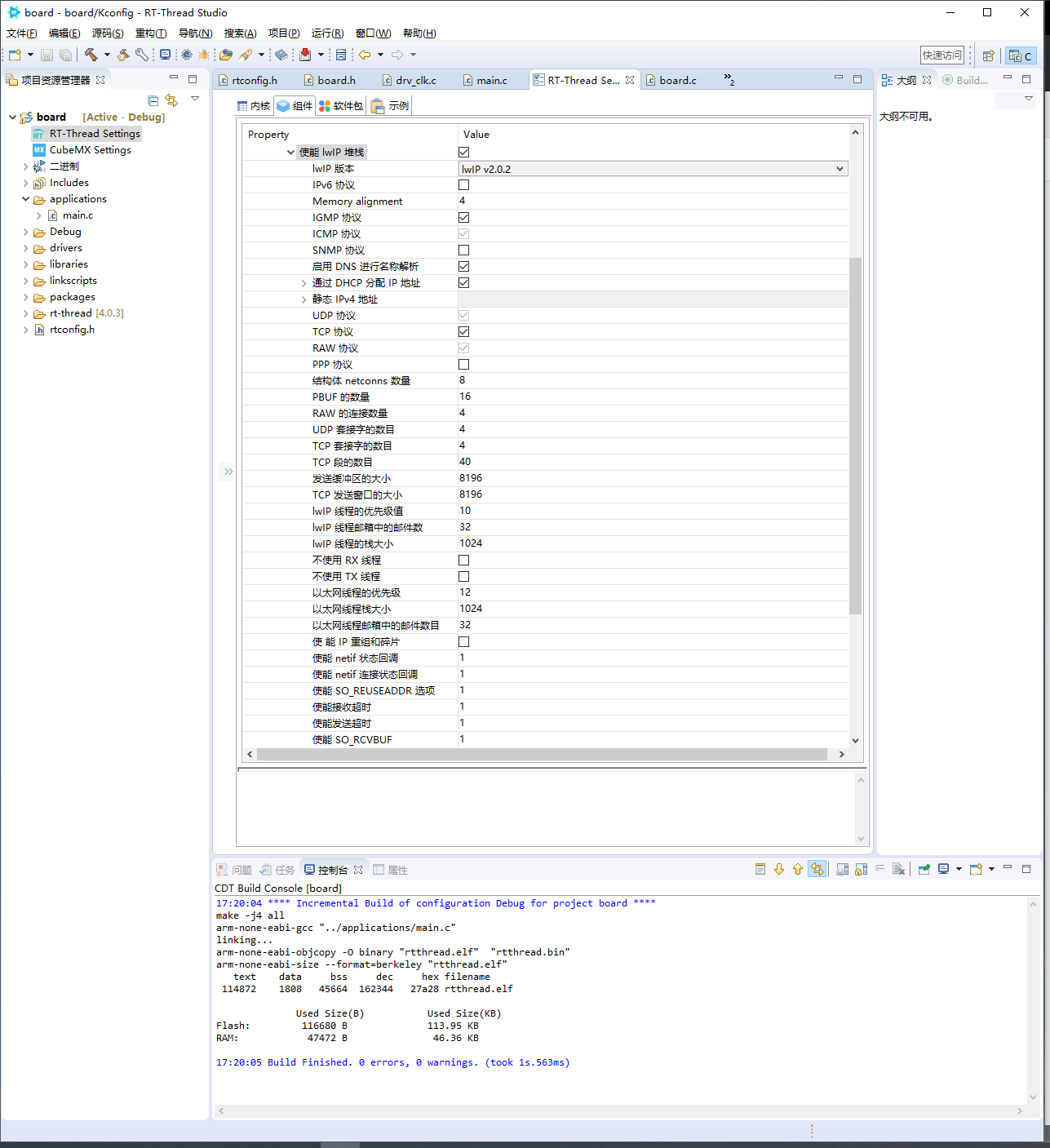
Task: Click the orange bug debug icon
Action: coord(204,55)
